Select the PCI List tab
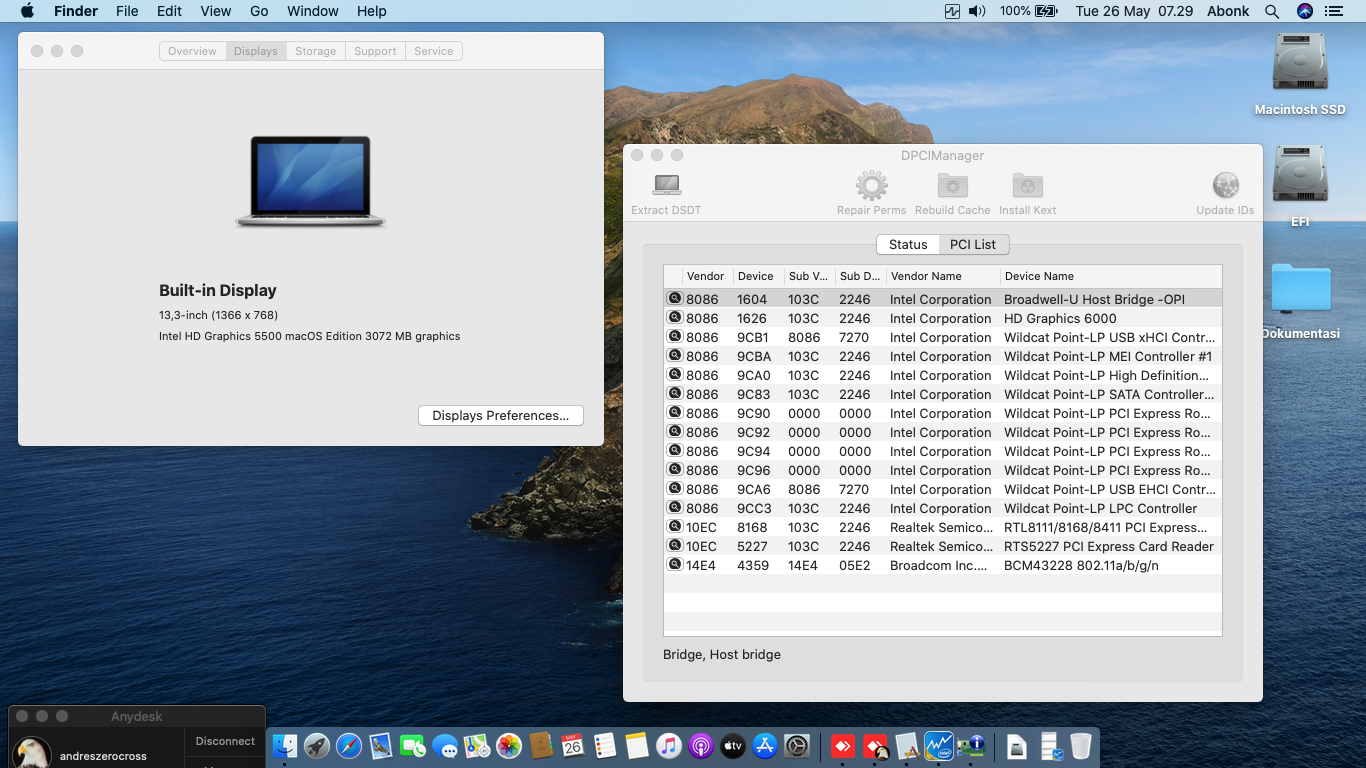1366x768 pixels. click(x=973, y=245)
